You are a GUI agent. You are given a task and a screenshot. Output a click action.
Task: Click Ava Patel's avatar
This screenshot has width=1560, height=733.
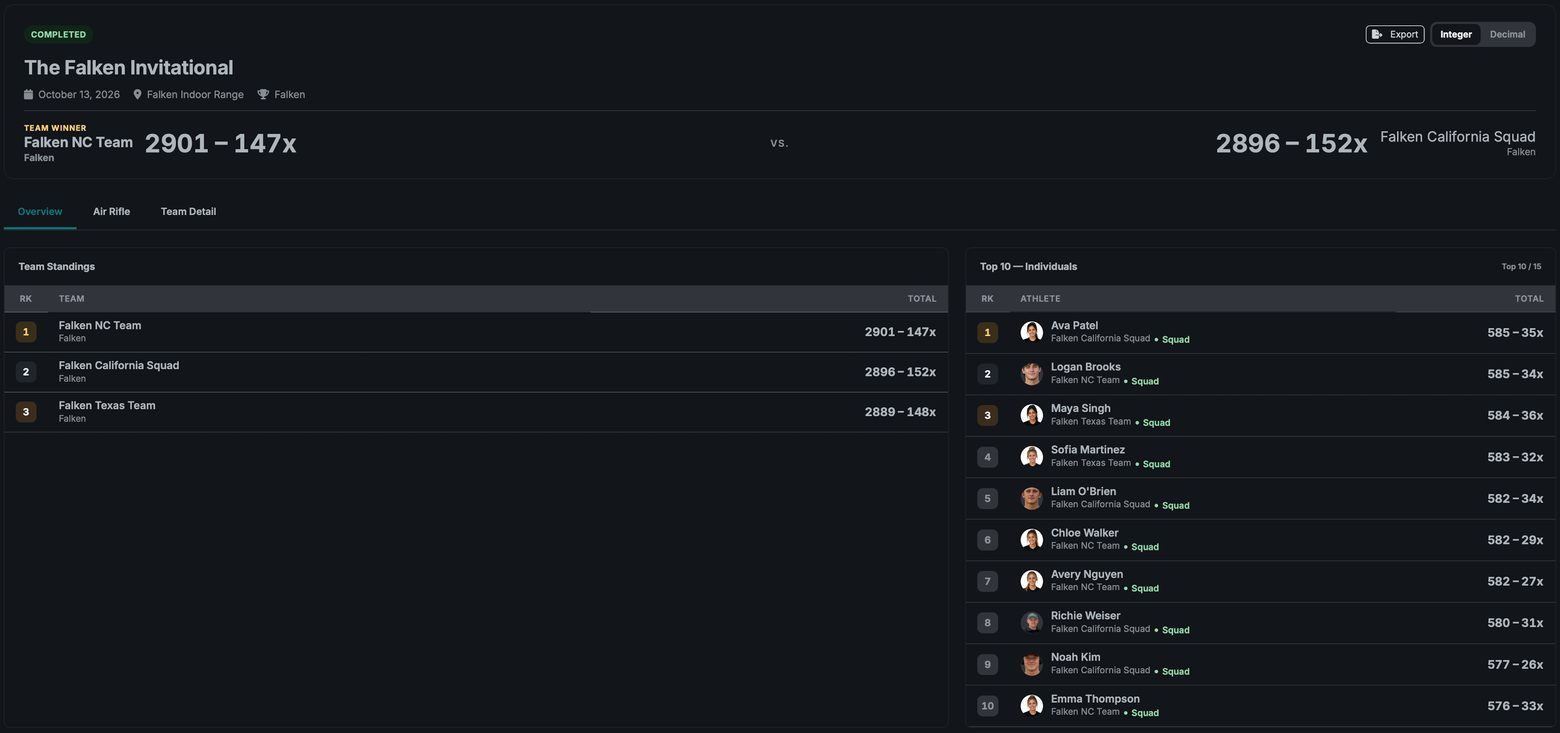(1031, 332)
